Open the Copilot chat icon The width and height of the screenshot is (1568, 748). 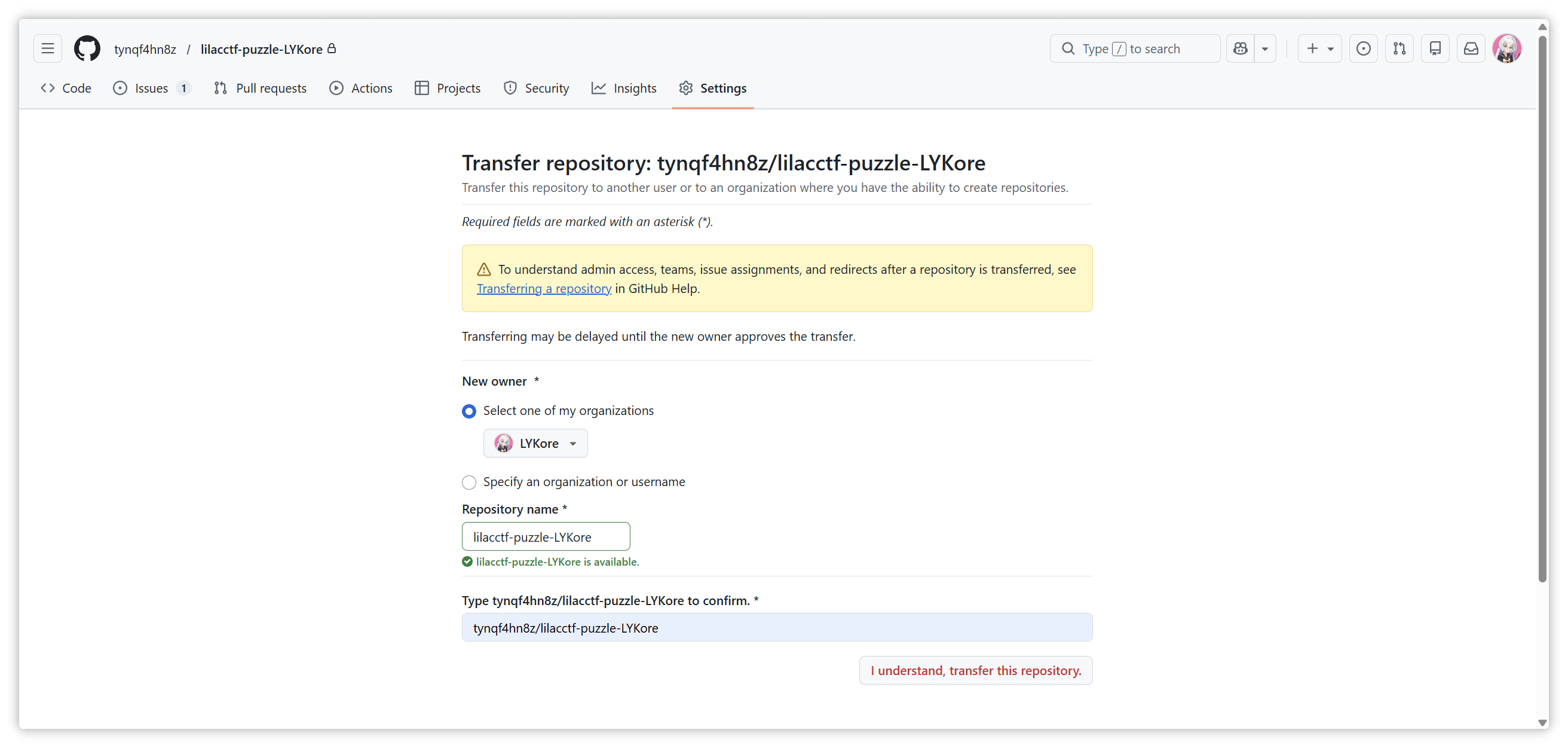(1241, 48)
